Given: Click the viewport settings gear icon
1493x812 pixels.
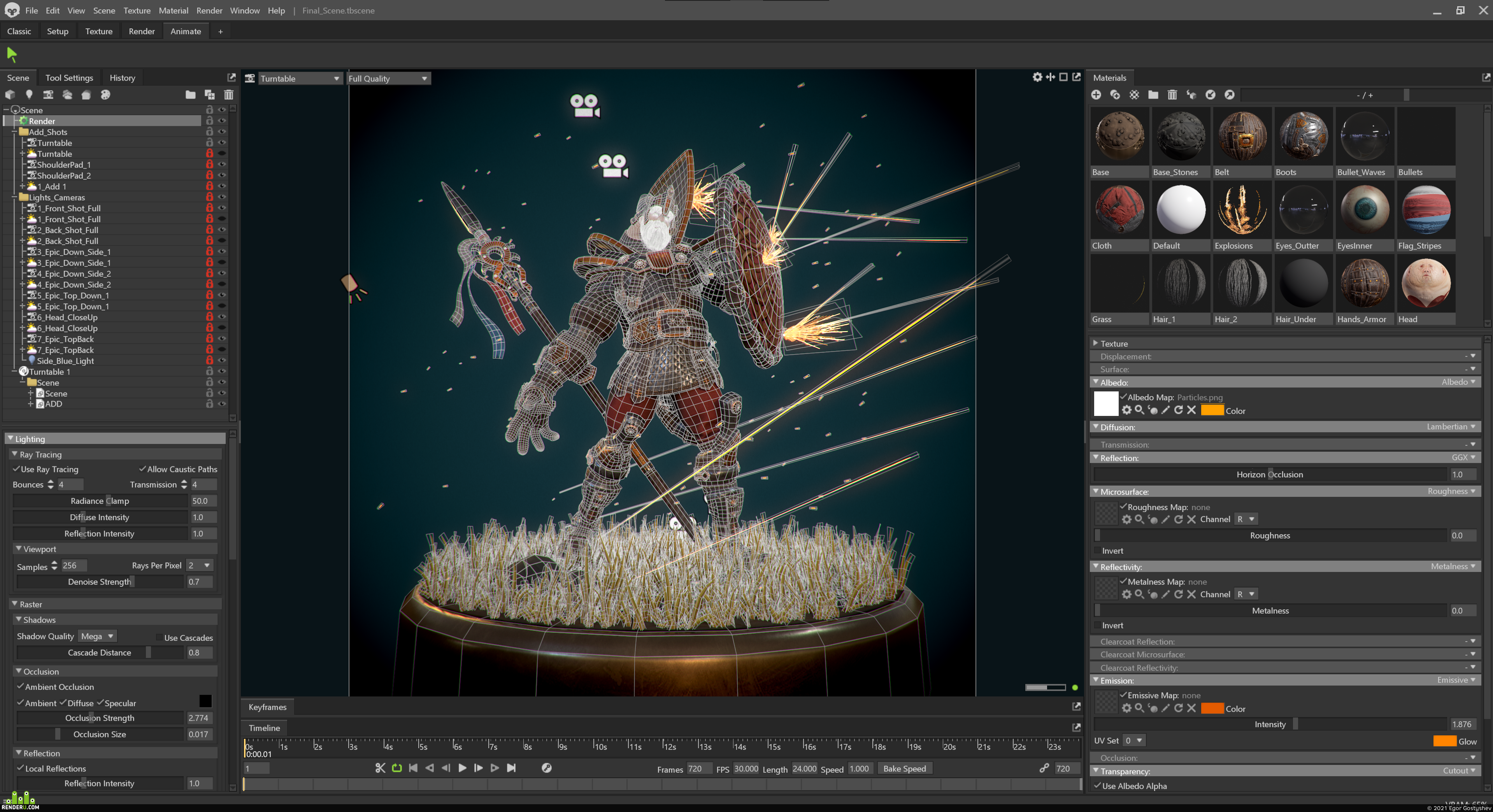Looking at the screenshot, I should tap(1037, 77).
